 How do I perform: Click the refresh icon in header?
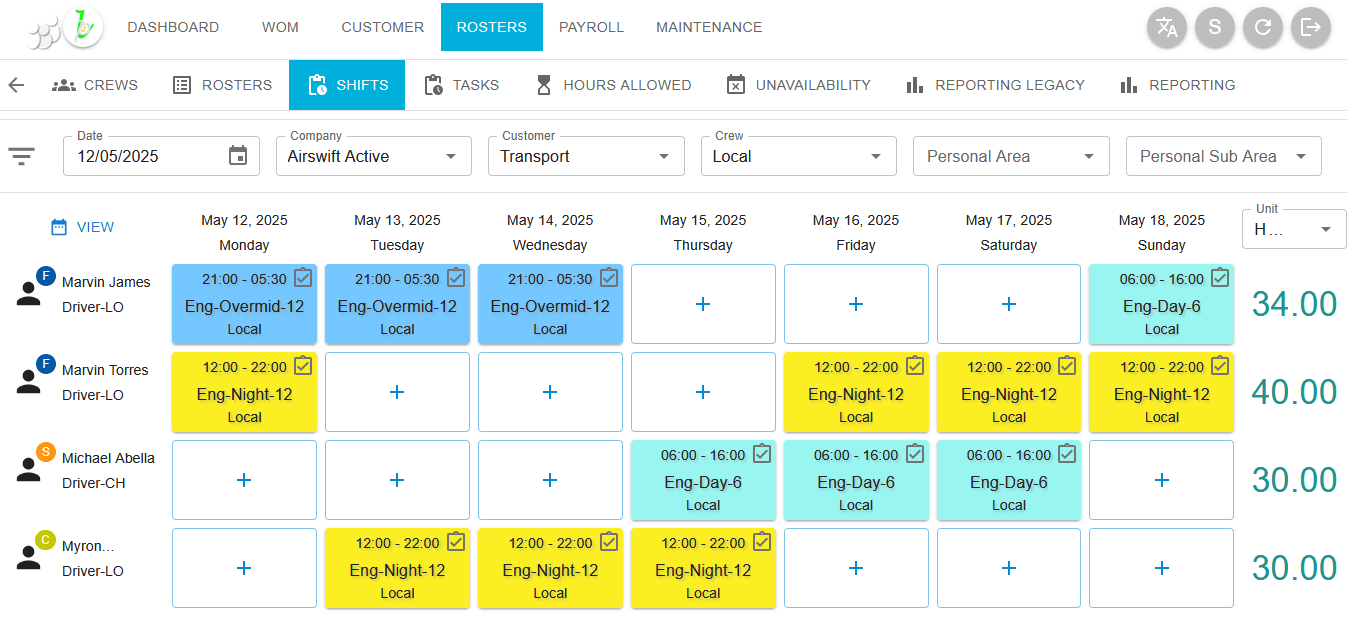1262,27
